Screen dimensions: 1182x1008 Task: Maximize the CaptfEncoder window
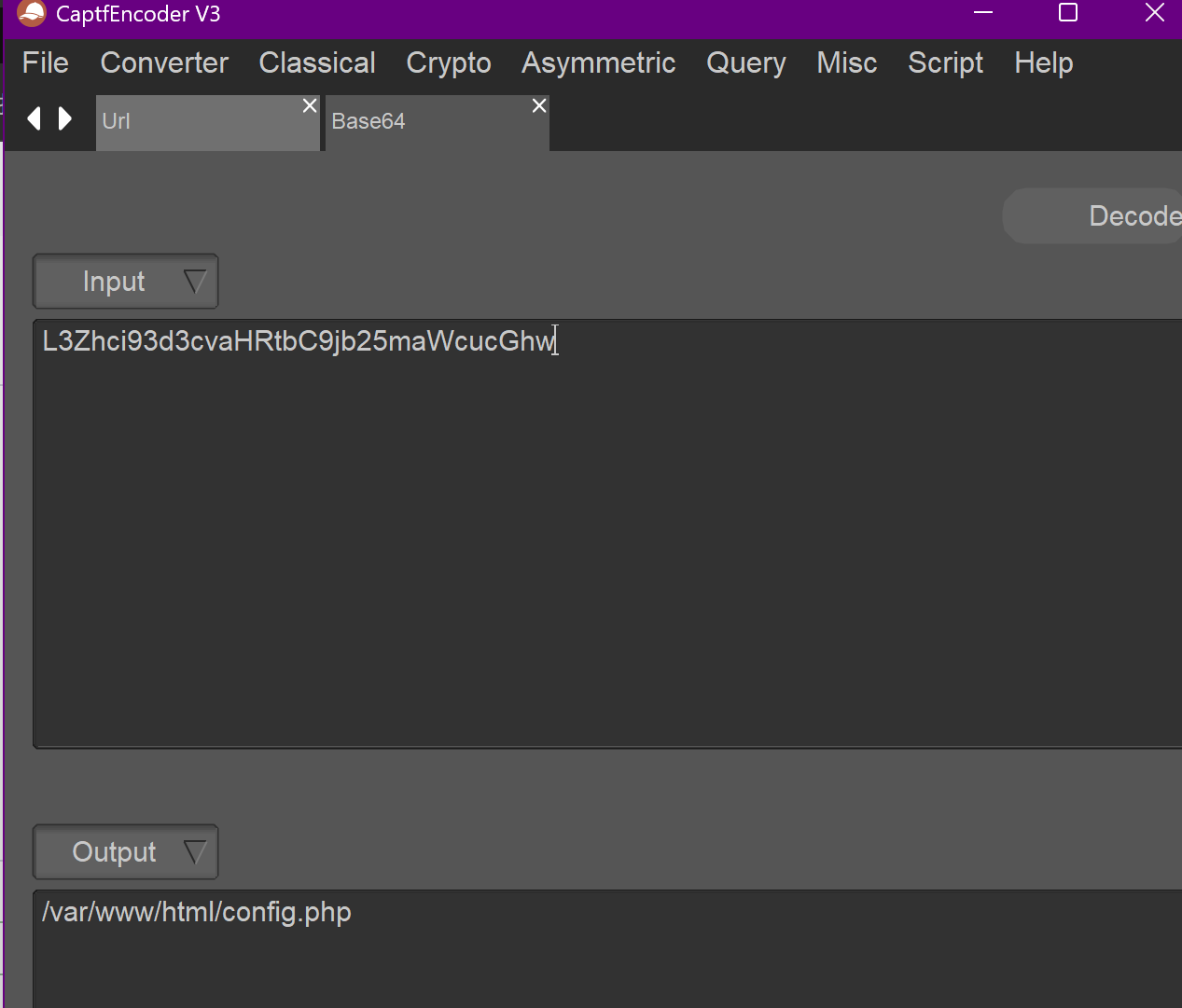[1068, 13]
